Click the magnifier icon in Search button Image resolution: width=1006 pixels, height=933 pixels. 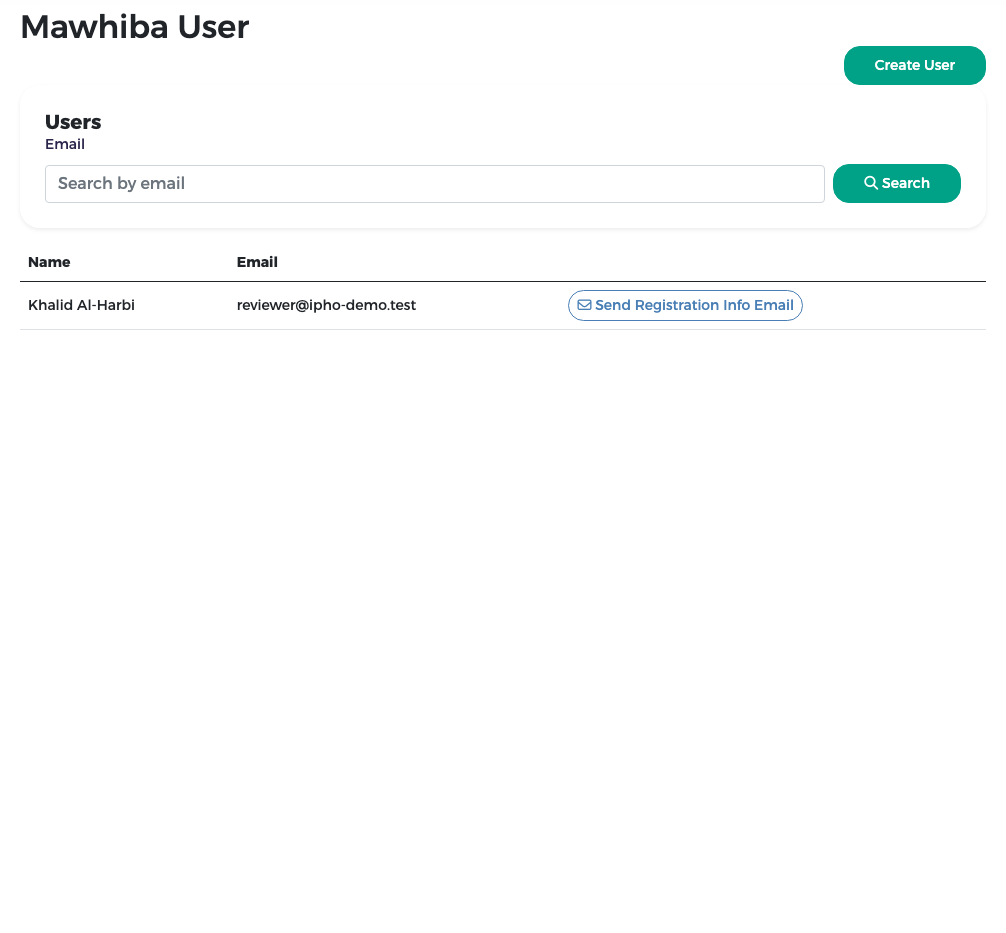[871, 183]
